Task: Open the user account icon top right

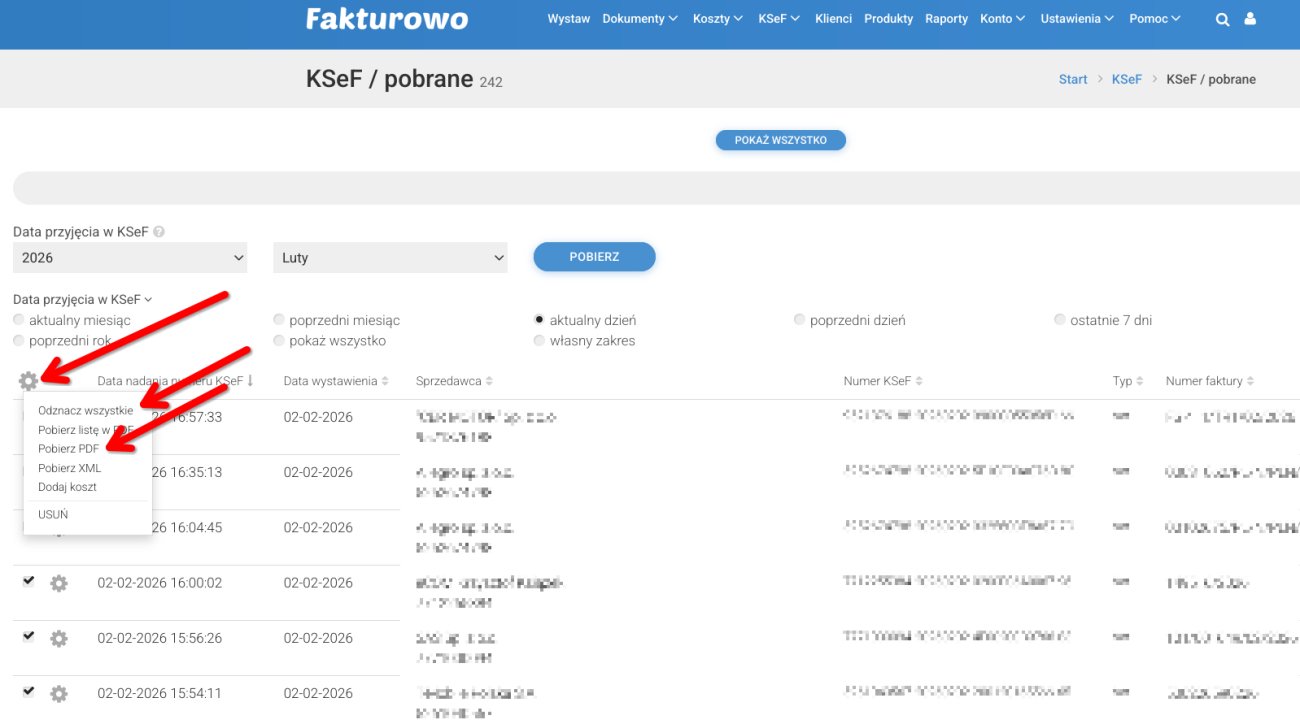Action: point(1251,18)
